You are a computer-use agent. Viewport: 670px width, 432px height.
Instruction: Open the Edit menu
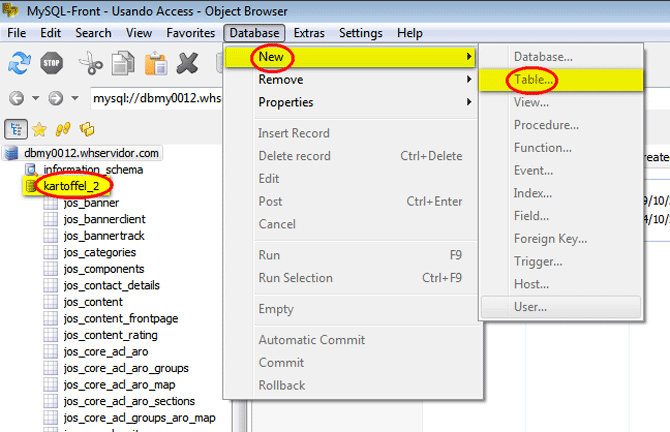pyautogui.click(x=50, y=33)
